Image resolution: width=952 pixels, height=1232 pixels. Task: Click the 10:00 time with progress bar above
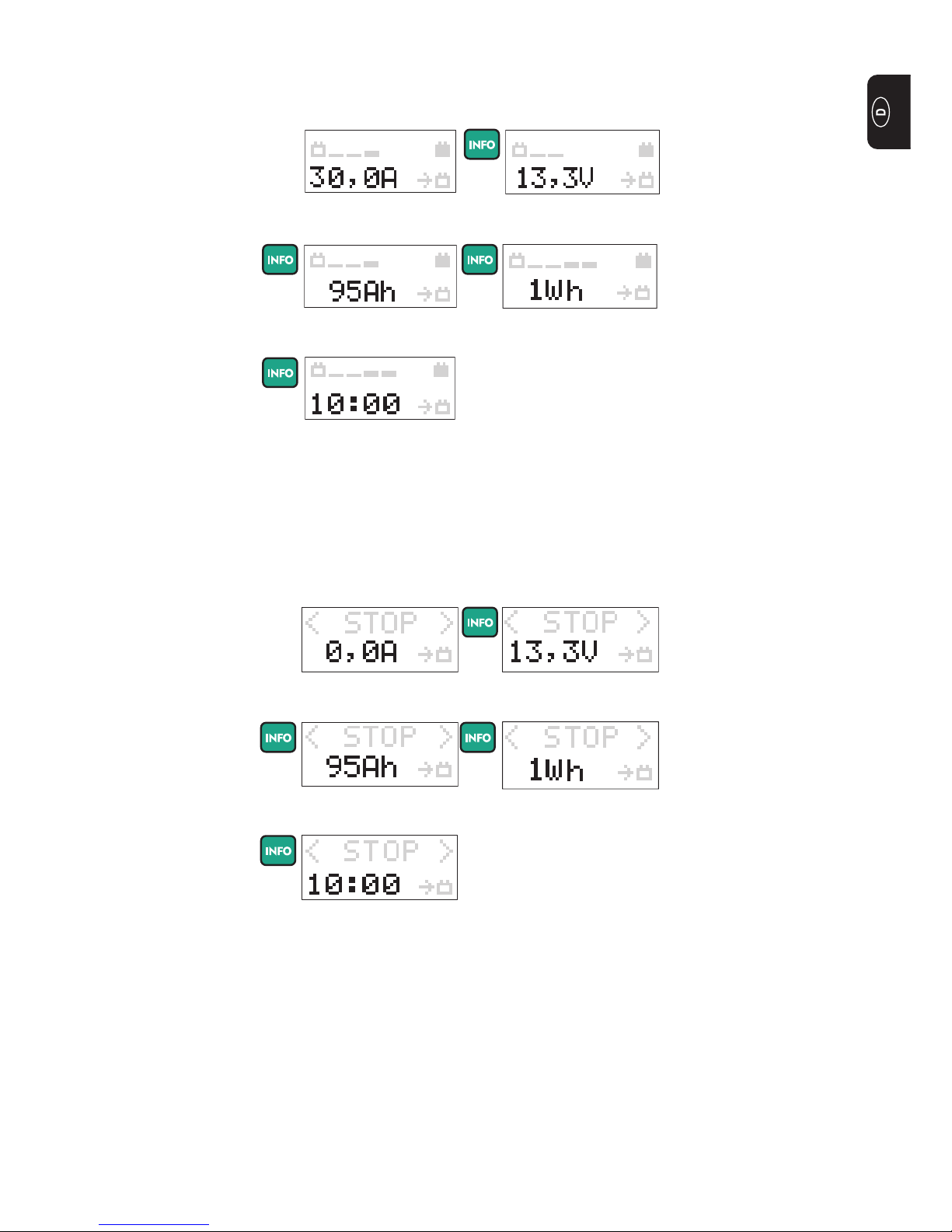click(x=355, y=404)
